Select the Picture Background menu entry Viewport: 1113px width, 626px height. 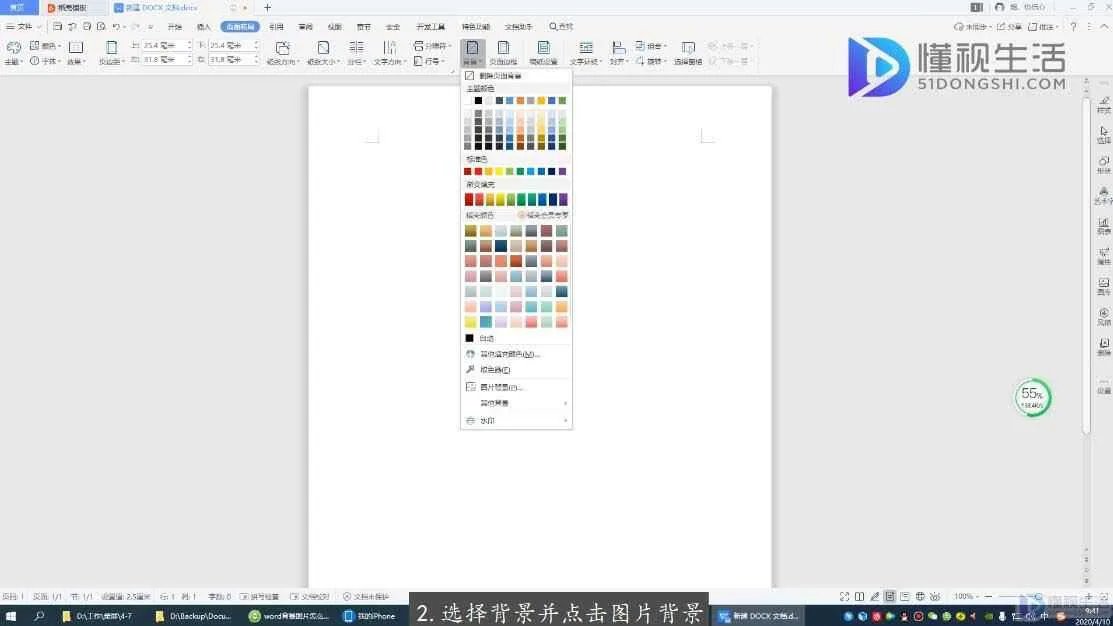tap(500, 387)
